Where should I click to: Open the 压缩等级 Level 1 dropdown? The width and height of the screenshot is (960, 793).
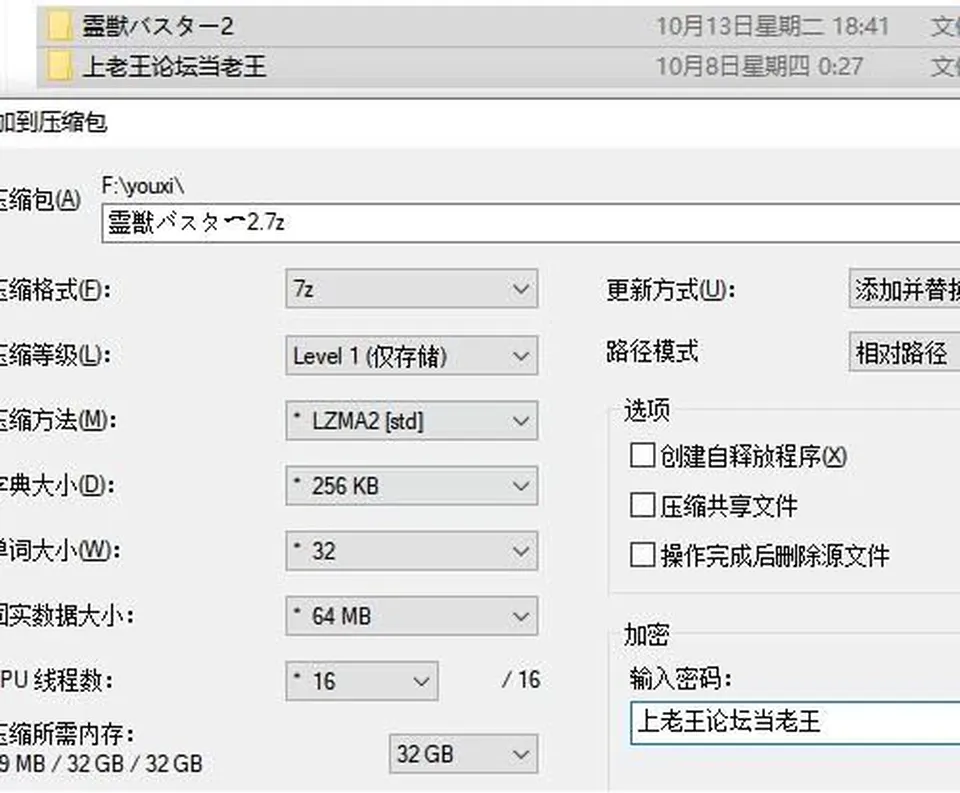(x=411, y=355)
